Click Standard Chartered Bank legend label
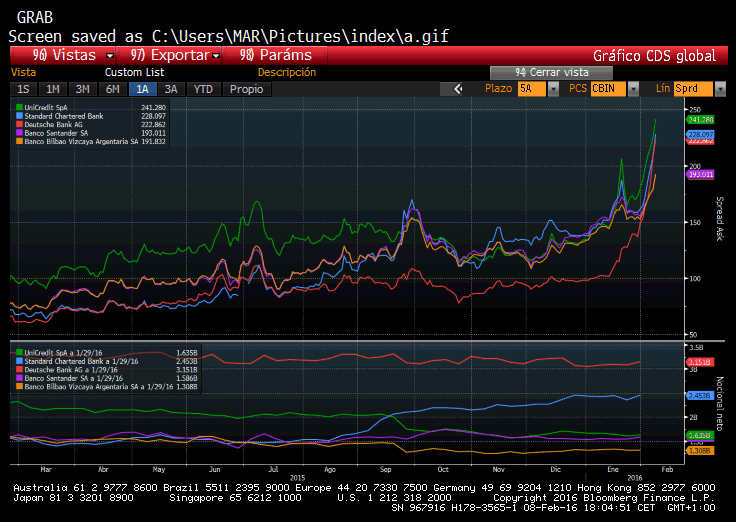 [x=64, y=116]
